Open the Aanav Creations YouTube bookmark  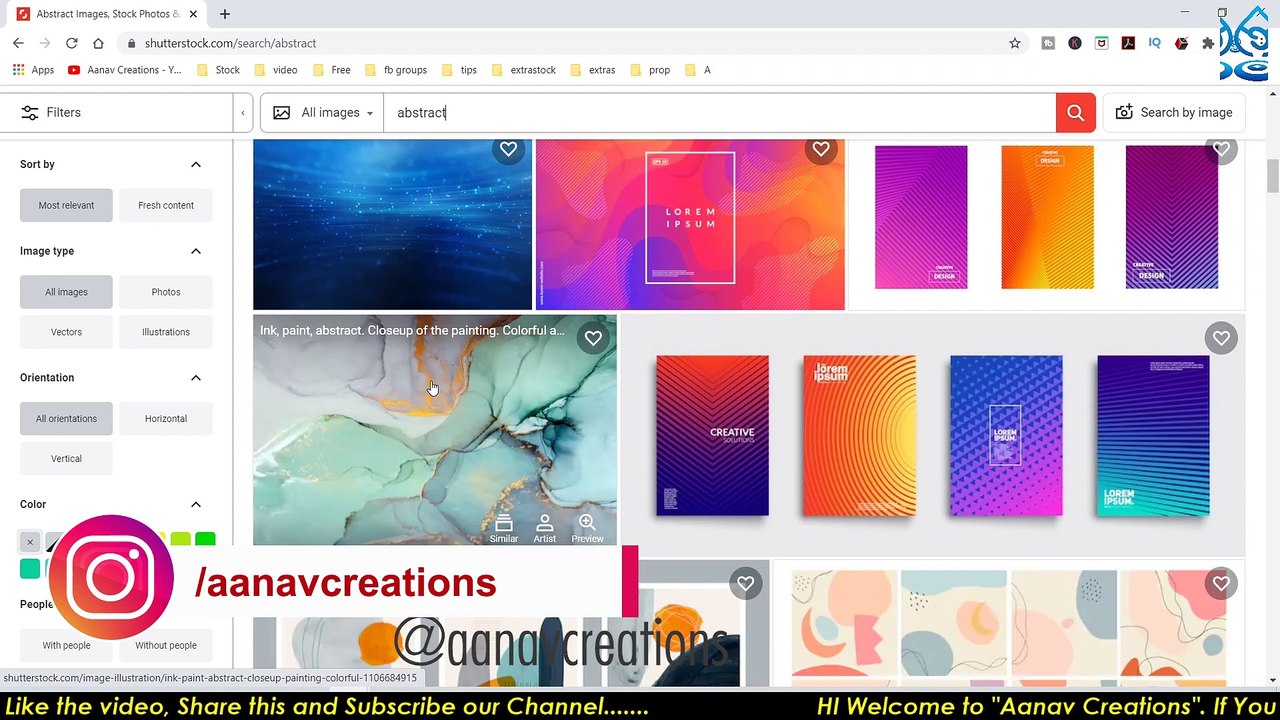[125, 70]
